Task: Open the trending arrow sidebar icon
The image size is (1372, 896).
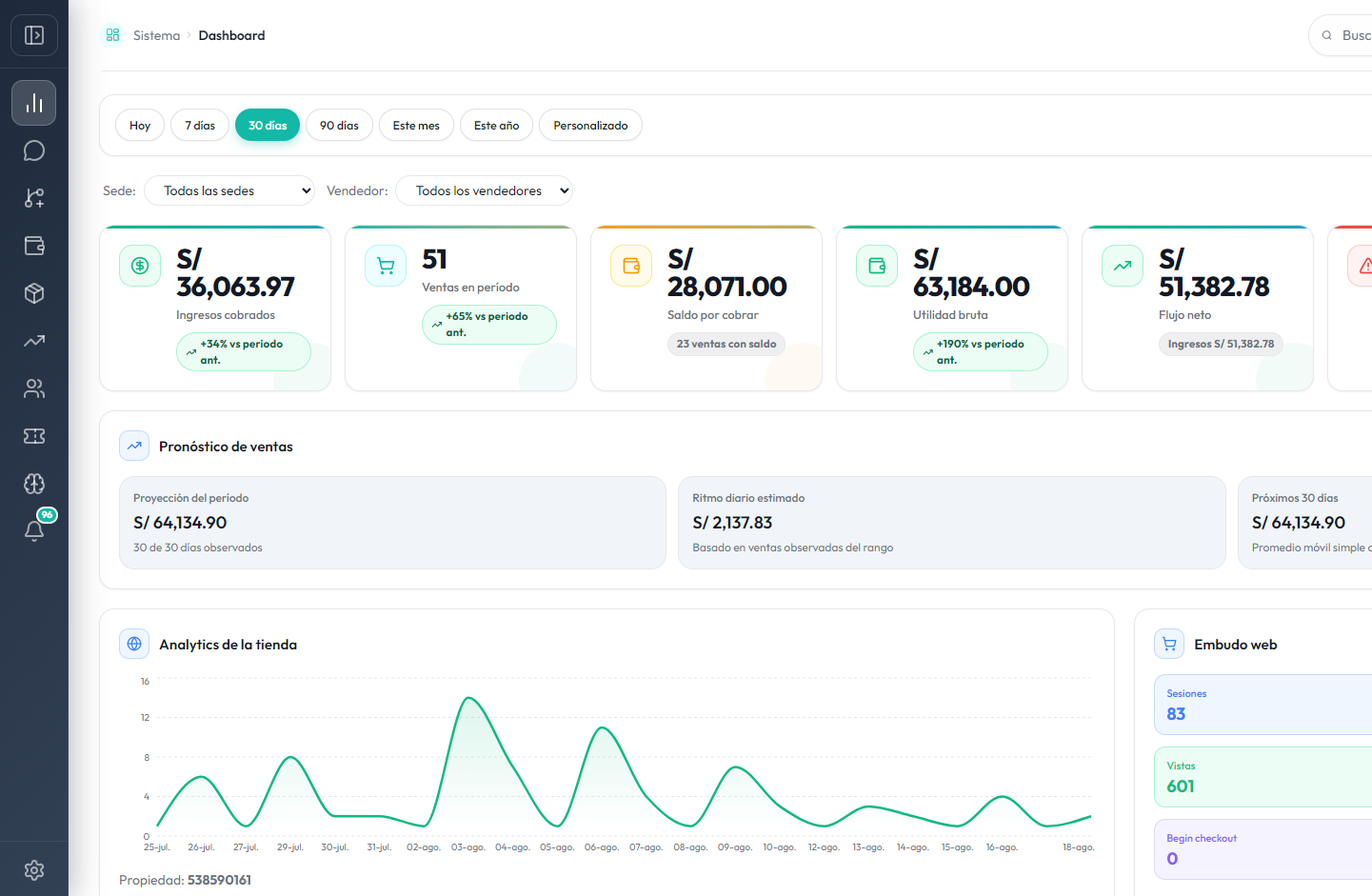Action: point(34,341)
